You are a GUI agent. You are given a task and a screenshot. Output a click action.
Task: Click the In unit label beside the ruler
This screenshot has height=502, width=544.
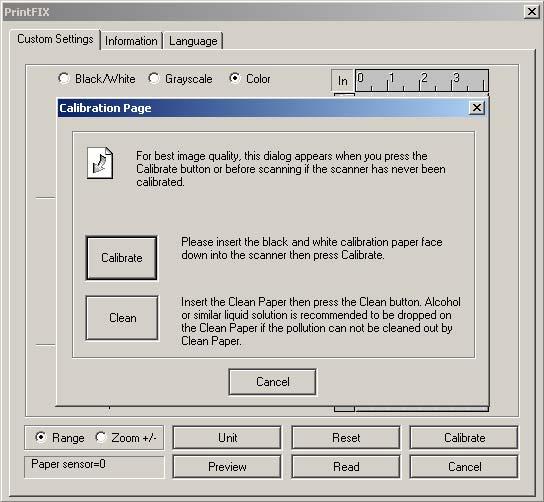(343, 81)
